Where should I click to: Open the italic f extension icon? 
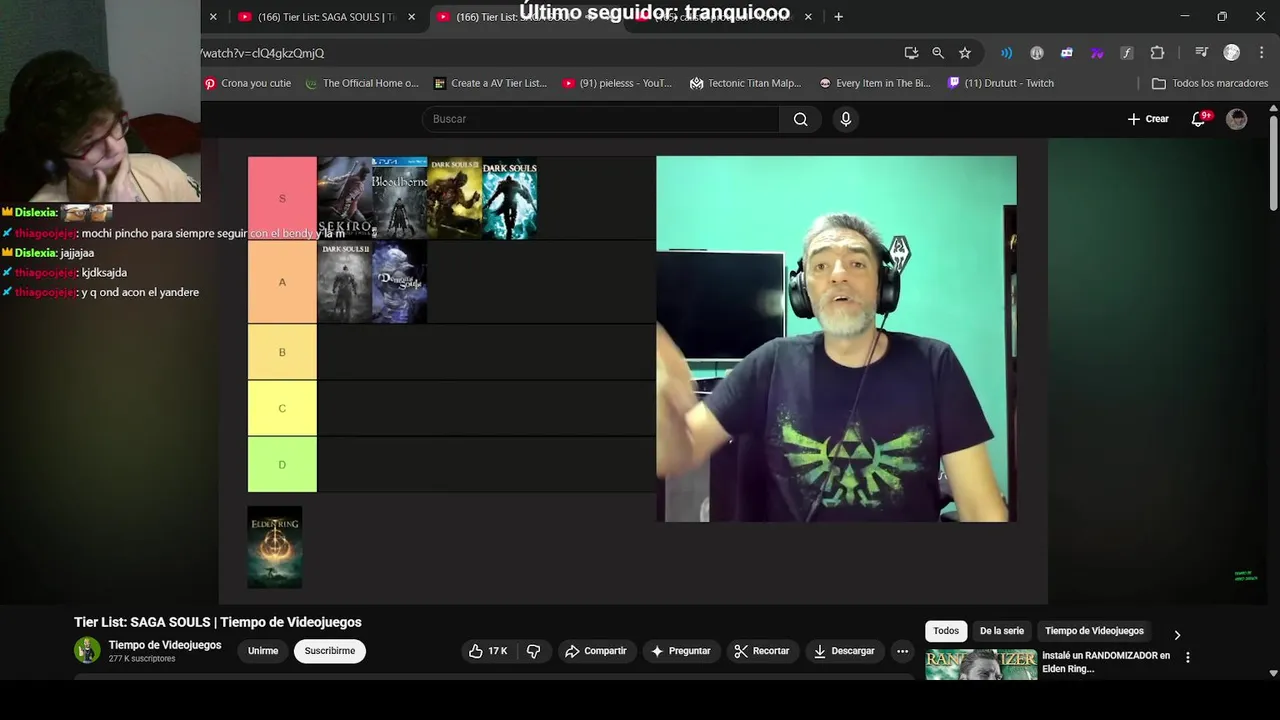coord(1127,53)
